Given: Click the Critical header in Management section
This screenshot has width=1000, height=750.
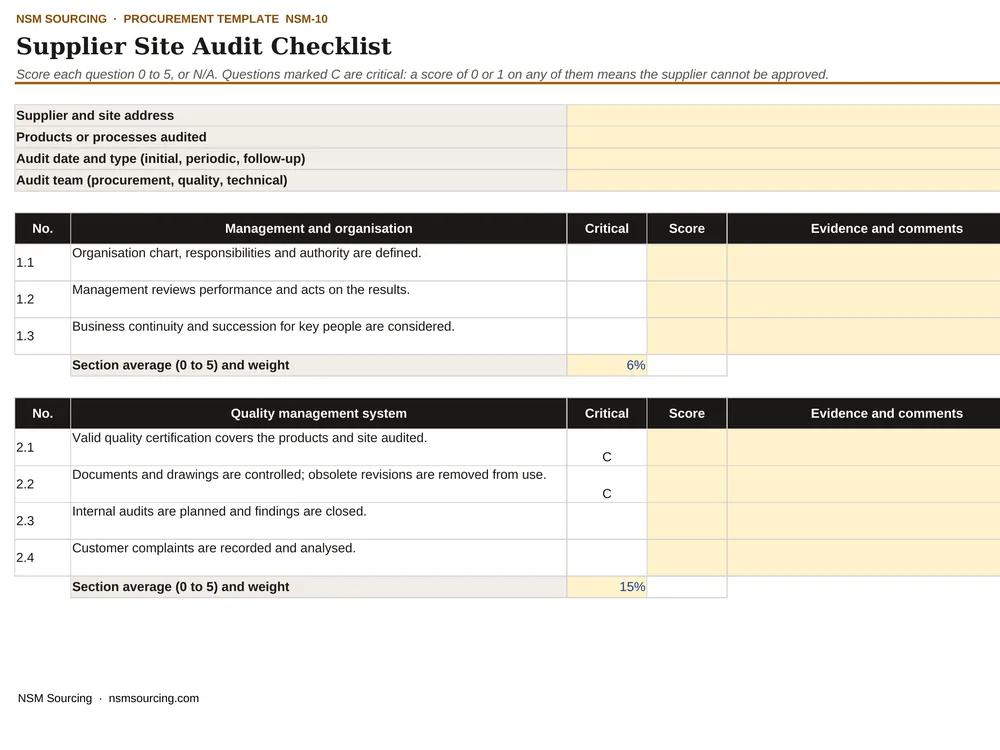Looking at the screenshot, I should click(x=607, y=228).
